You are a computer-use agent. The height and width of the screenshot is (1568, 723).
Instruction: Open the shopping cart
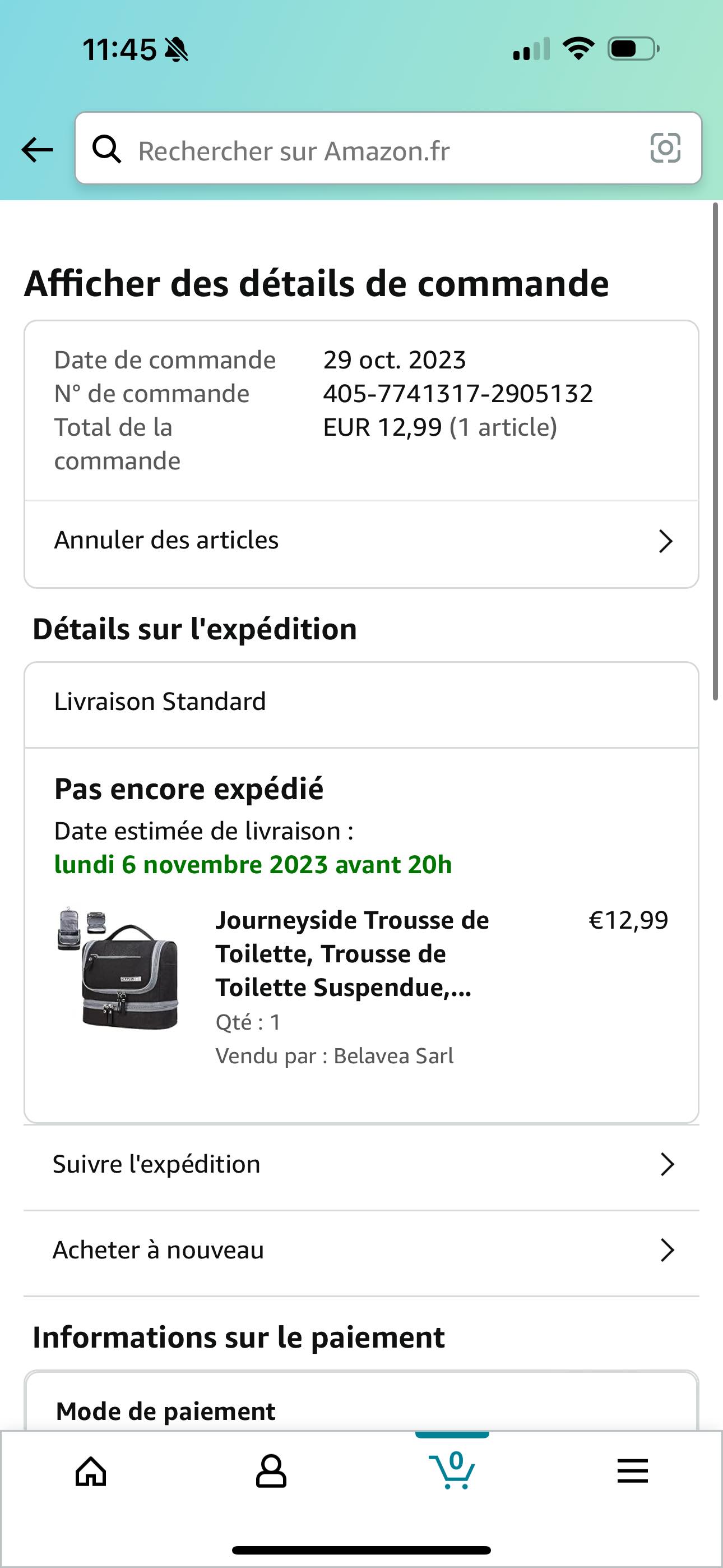click(452, 1470)
